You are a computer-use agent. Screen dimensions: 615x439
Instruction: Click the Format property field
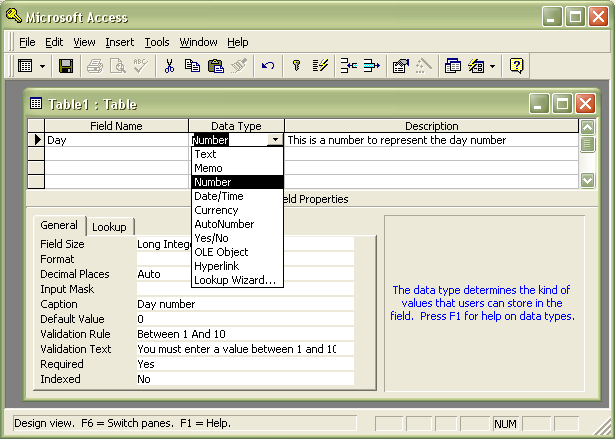coord(245,259)
